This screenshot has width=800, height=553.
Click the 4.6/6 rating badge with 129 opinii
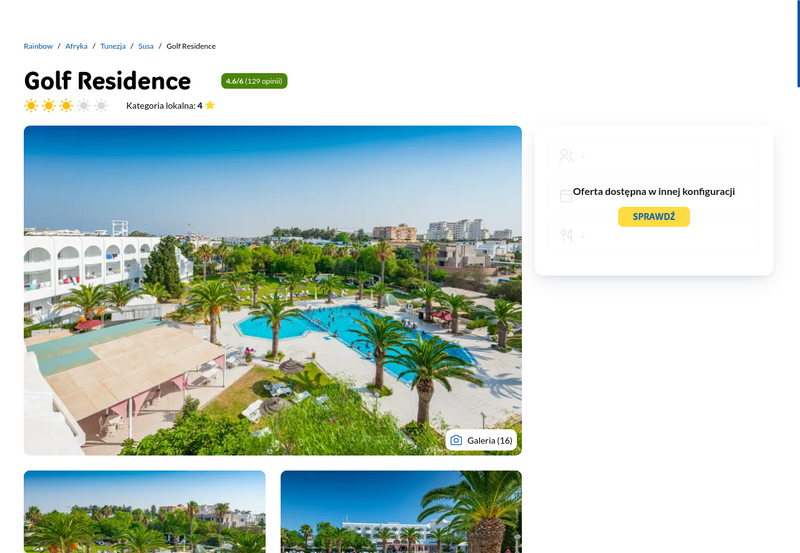click(254, 81)
